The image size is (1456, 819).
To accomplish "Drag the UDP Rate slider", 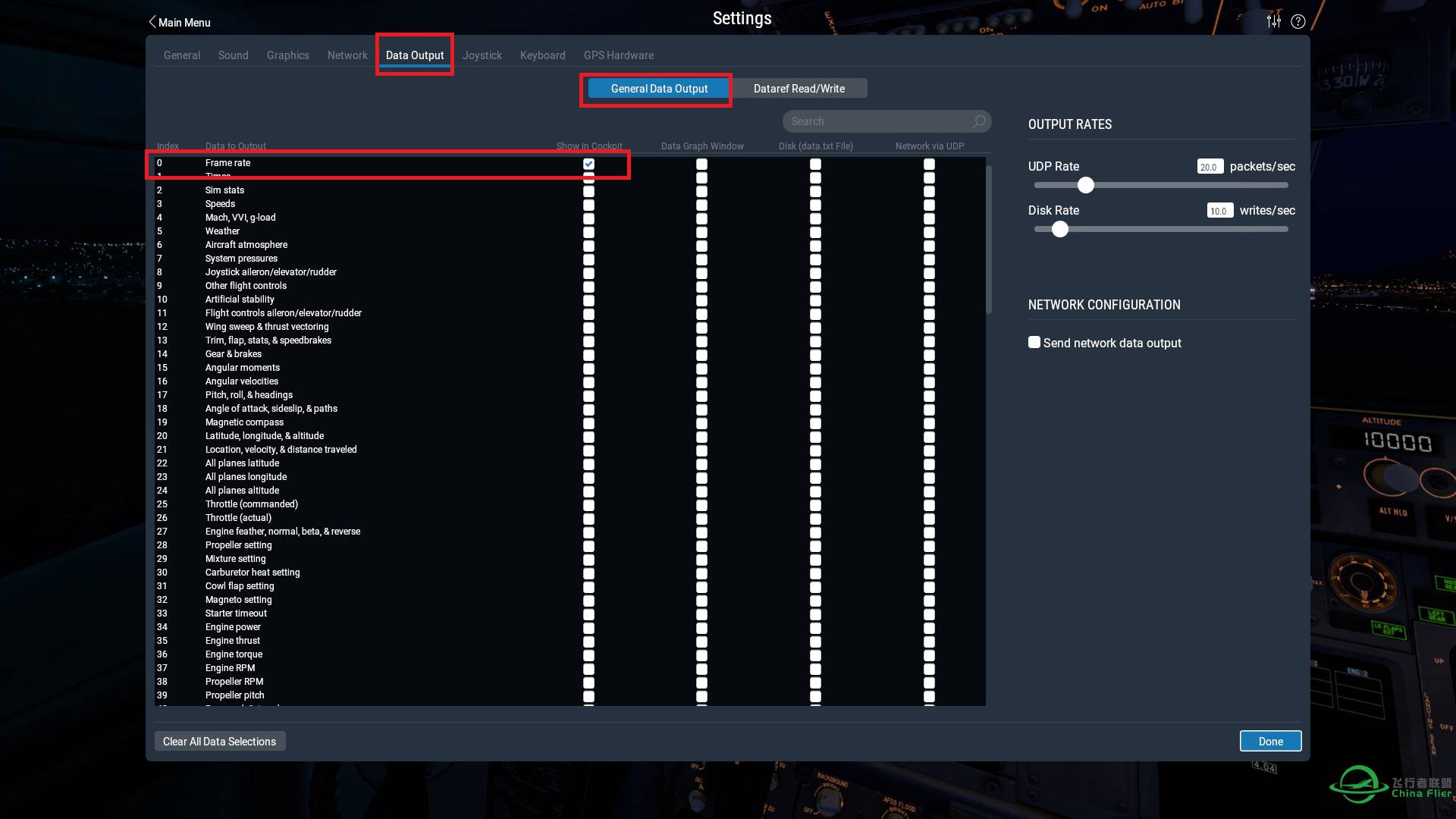I will pyautogui.click(x=1084, y=185).
